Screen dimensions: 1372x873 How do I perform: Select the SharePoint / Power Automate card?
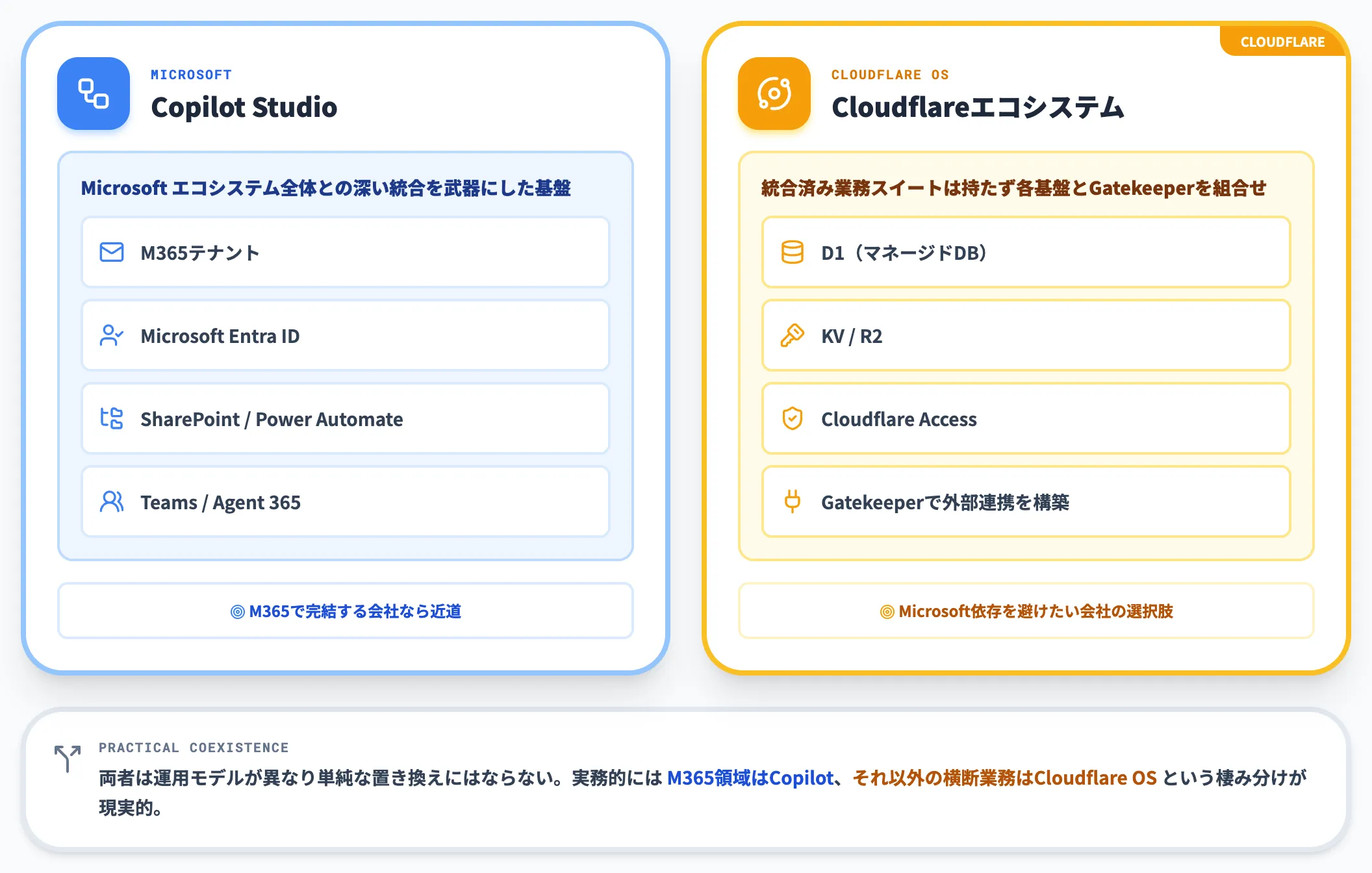tap(346, 418)
